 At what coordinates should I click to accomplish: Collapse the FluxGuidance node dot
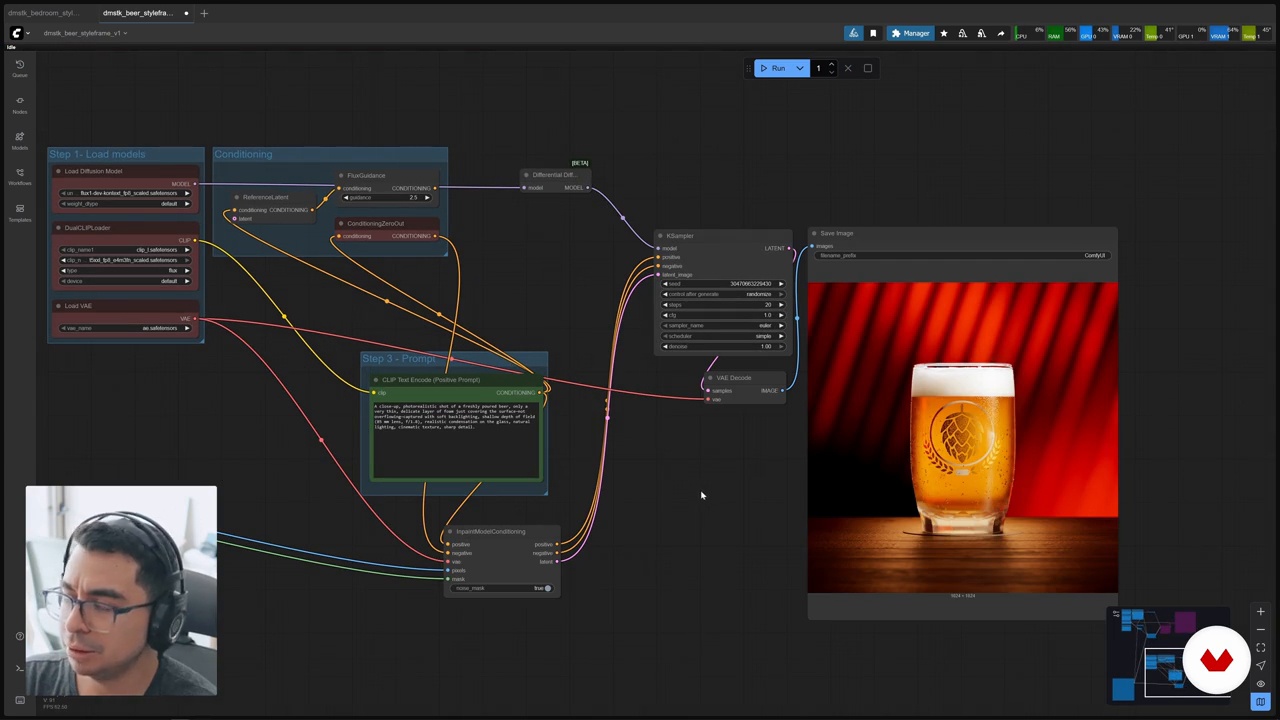coord(341,176)
